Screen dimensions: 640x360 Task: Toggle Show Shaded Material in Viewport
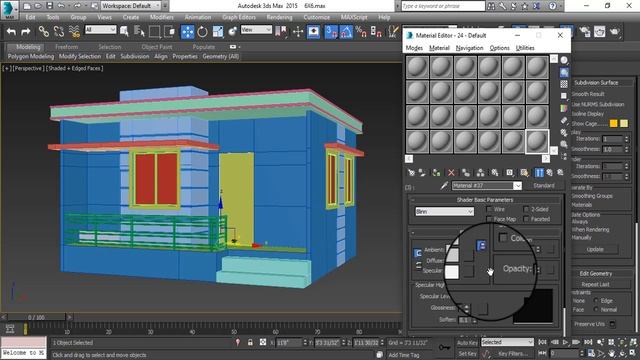524,173
